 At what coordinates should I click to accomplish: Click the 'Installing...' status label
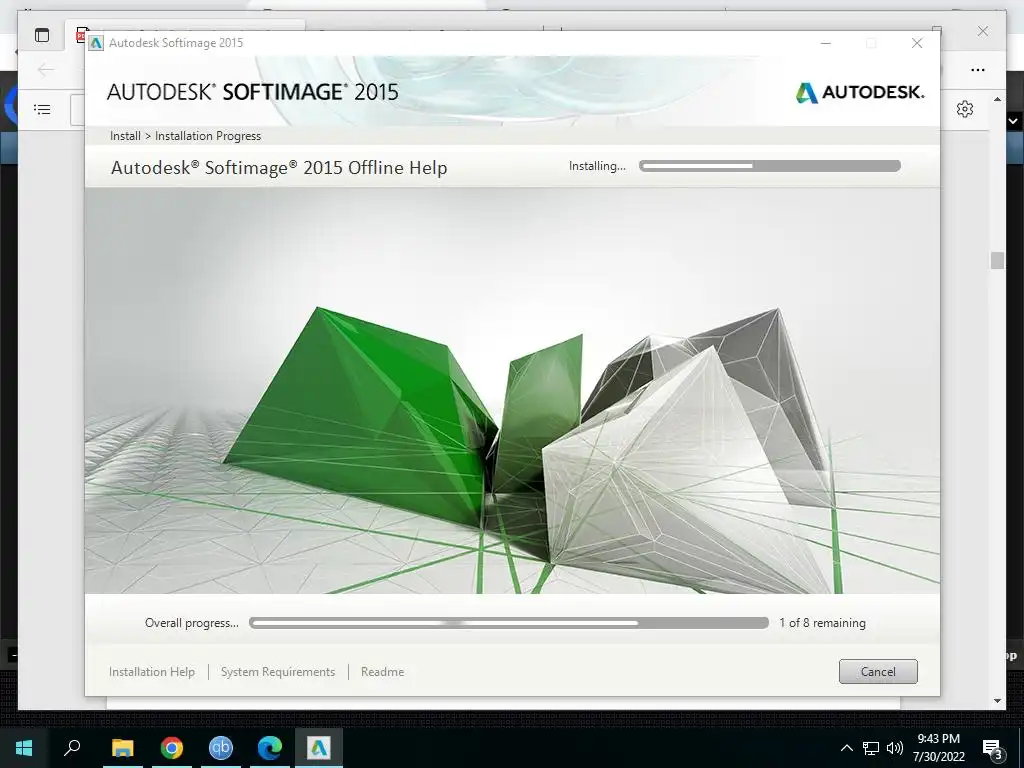(x=597, y=166)
